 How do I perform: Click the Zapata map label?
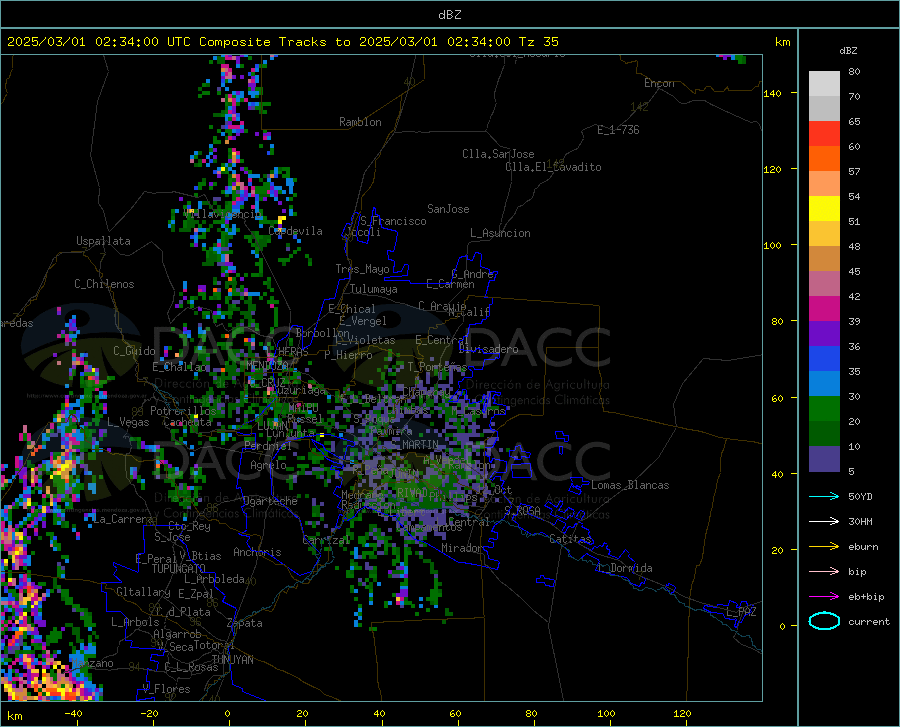(245, 623)
